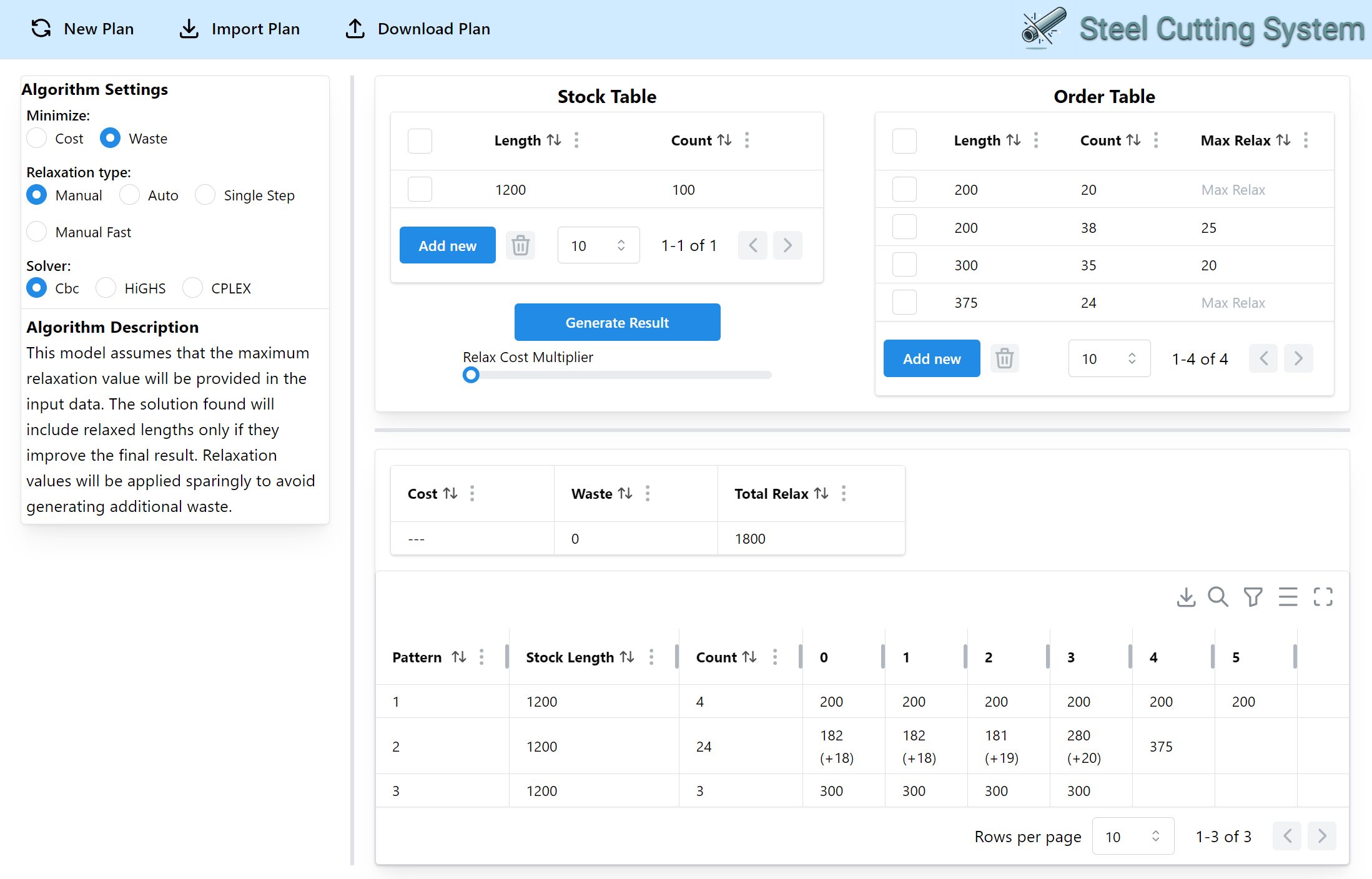Click Add new in Order Table
Image resolution: width=1372 pixels, height=879 pixels.
(931, 358)
